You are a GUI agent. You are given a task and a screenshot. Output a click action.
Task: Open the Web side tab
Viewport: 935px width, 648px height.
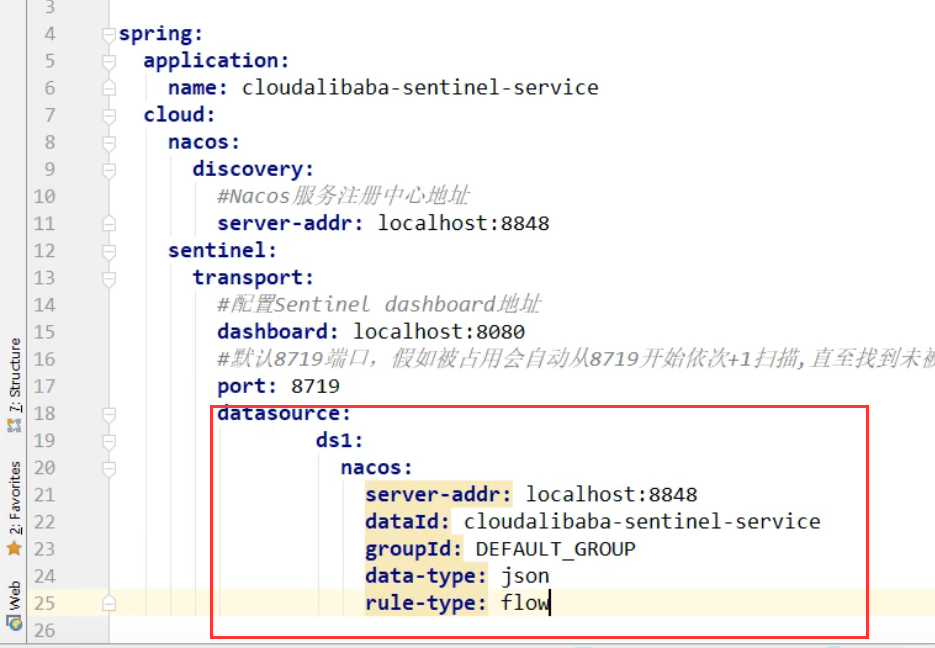[14, 595]
